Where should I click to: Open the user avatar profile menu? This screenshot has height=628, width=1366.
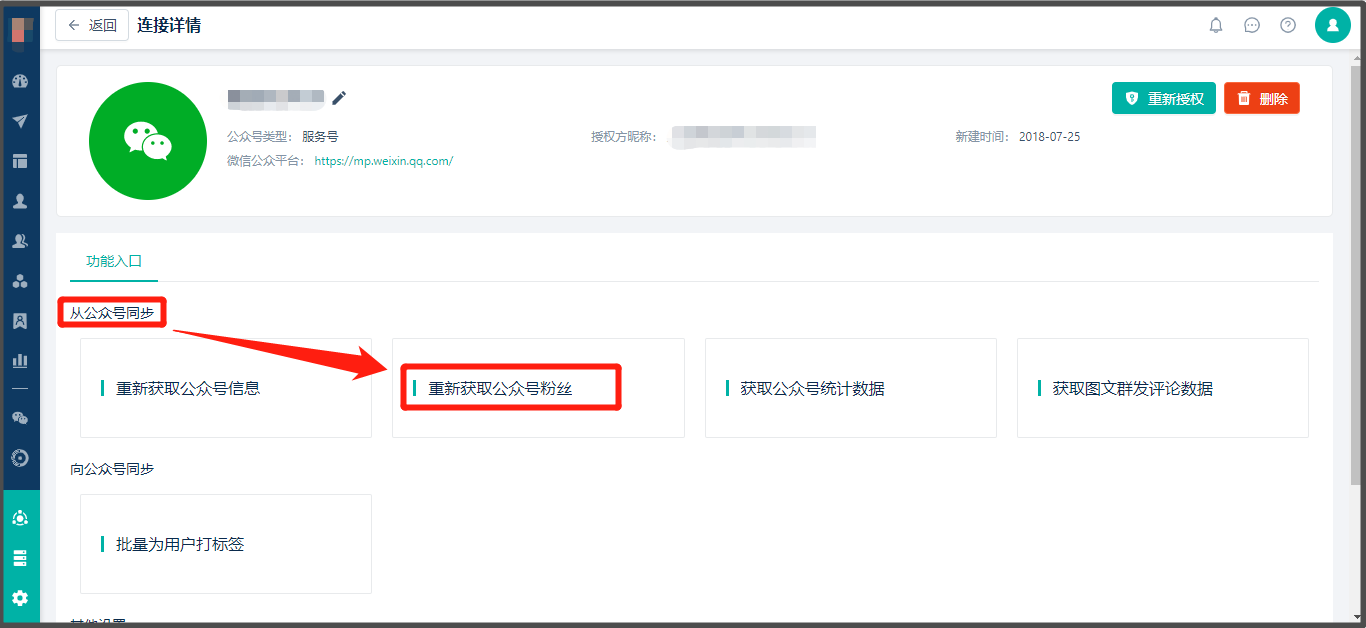point(1333,25)
